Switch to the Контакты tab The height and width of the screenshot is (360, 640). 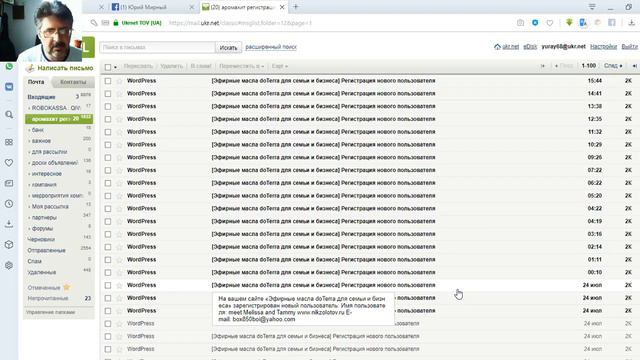click(x=73, y=82)
